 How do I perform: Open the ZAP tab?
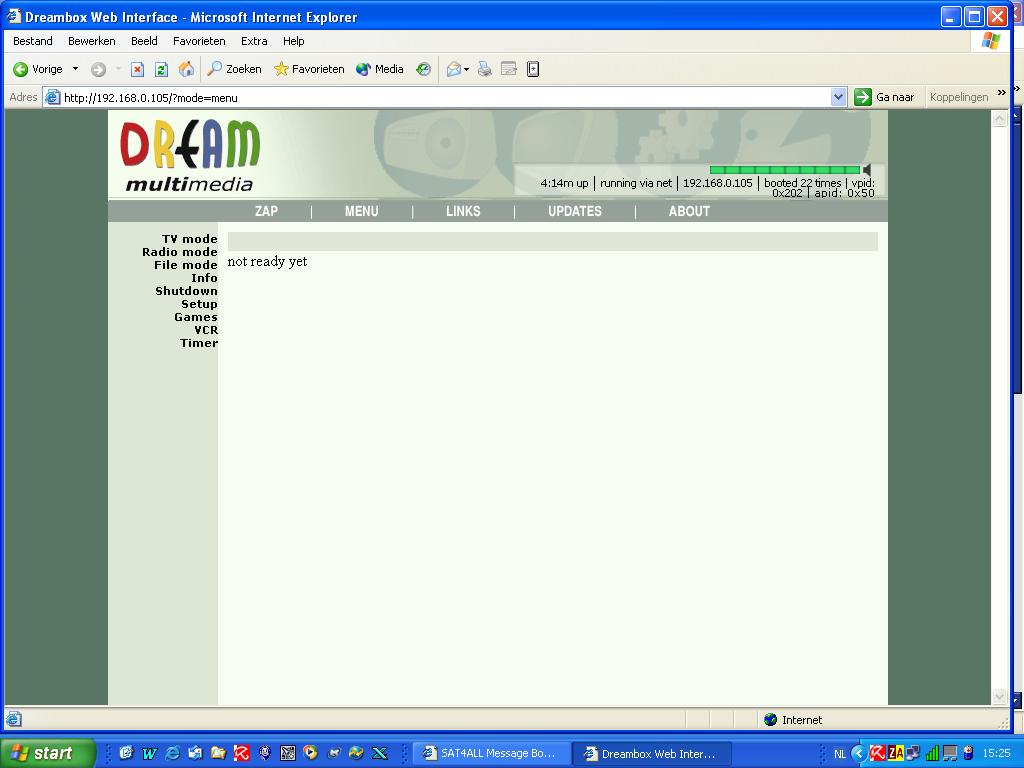[266, 212]
